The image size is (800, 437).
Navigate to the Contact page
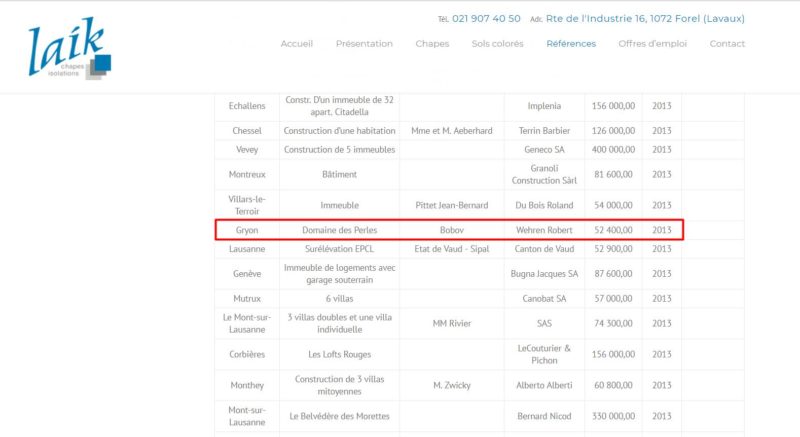(727, 44)
